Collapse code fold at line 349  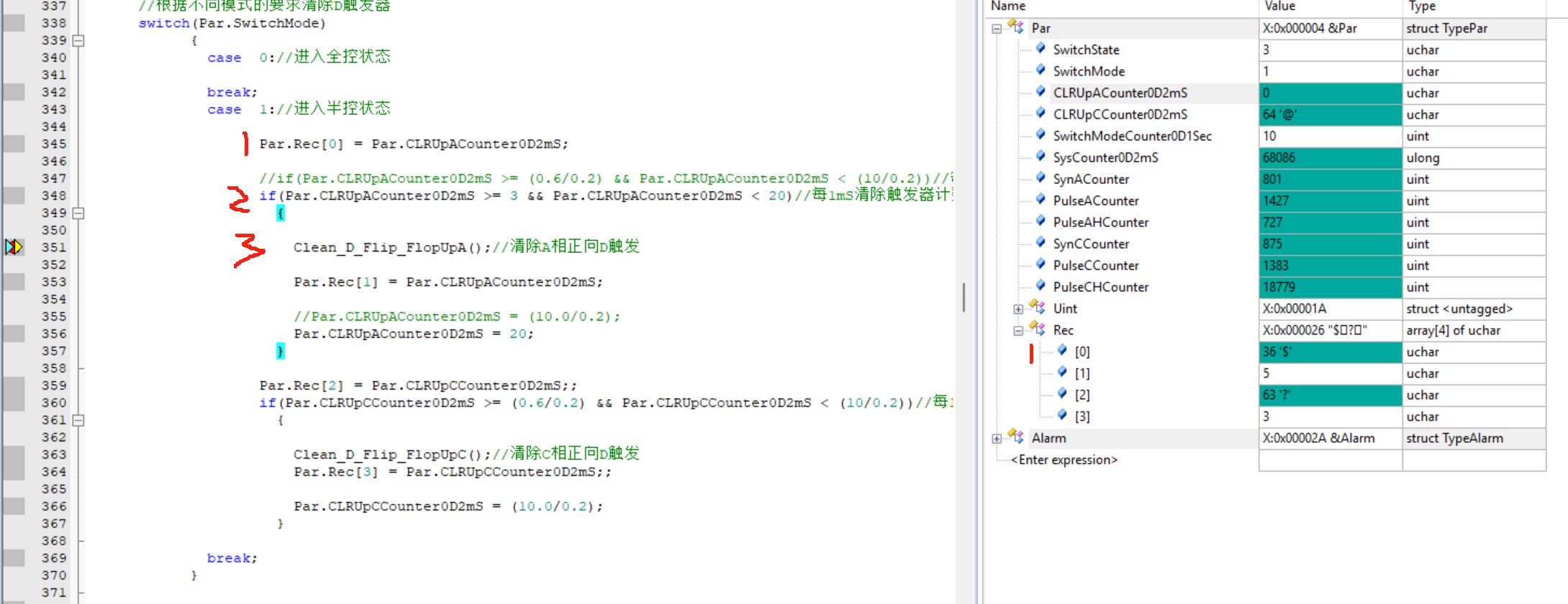tap(78, 213)
